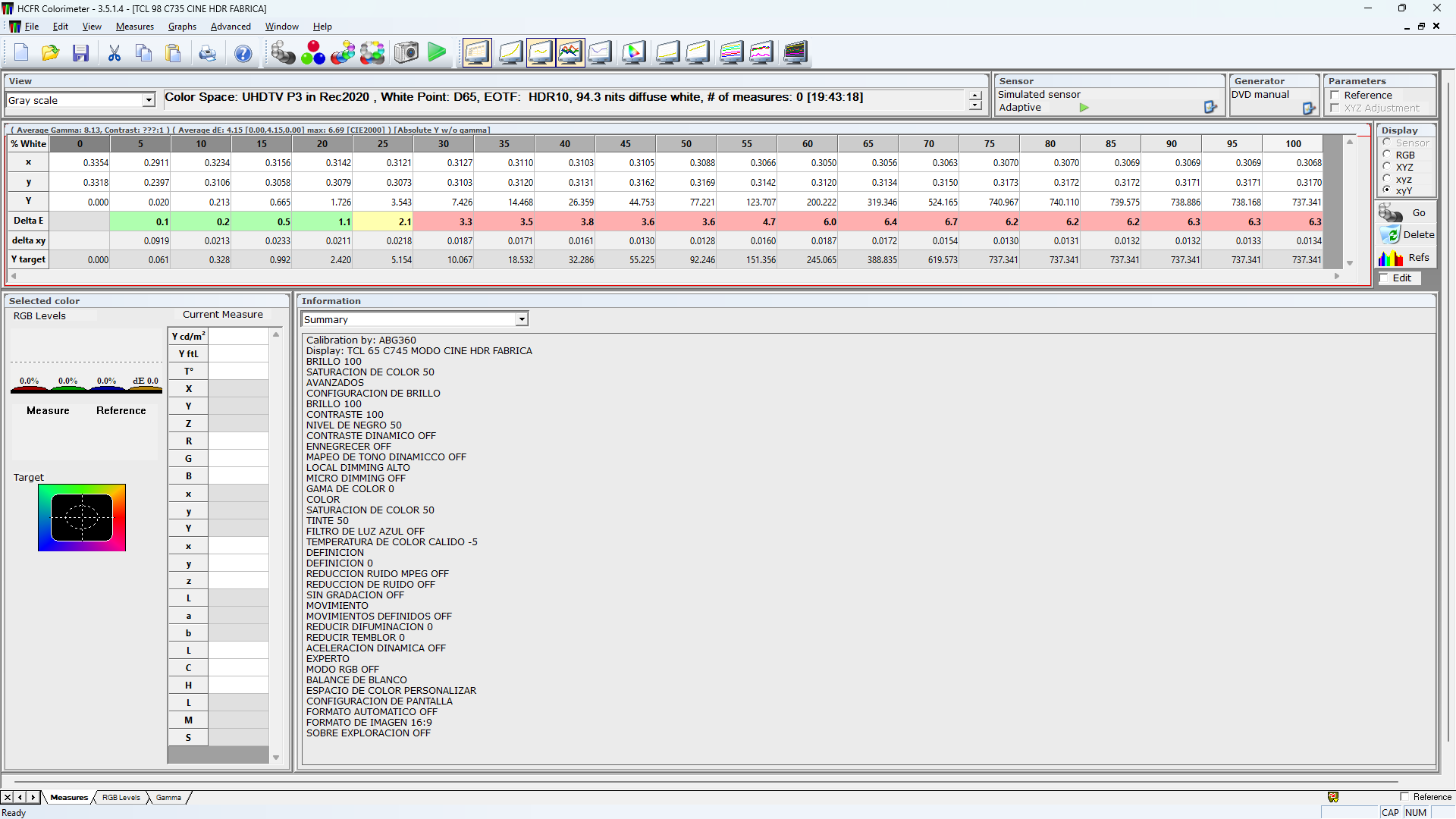Measure primary colors with RGB balls icon

pos(313,53)
